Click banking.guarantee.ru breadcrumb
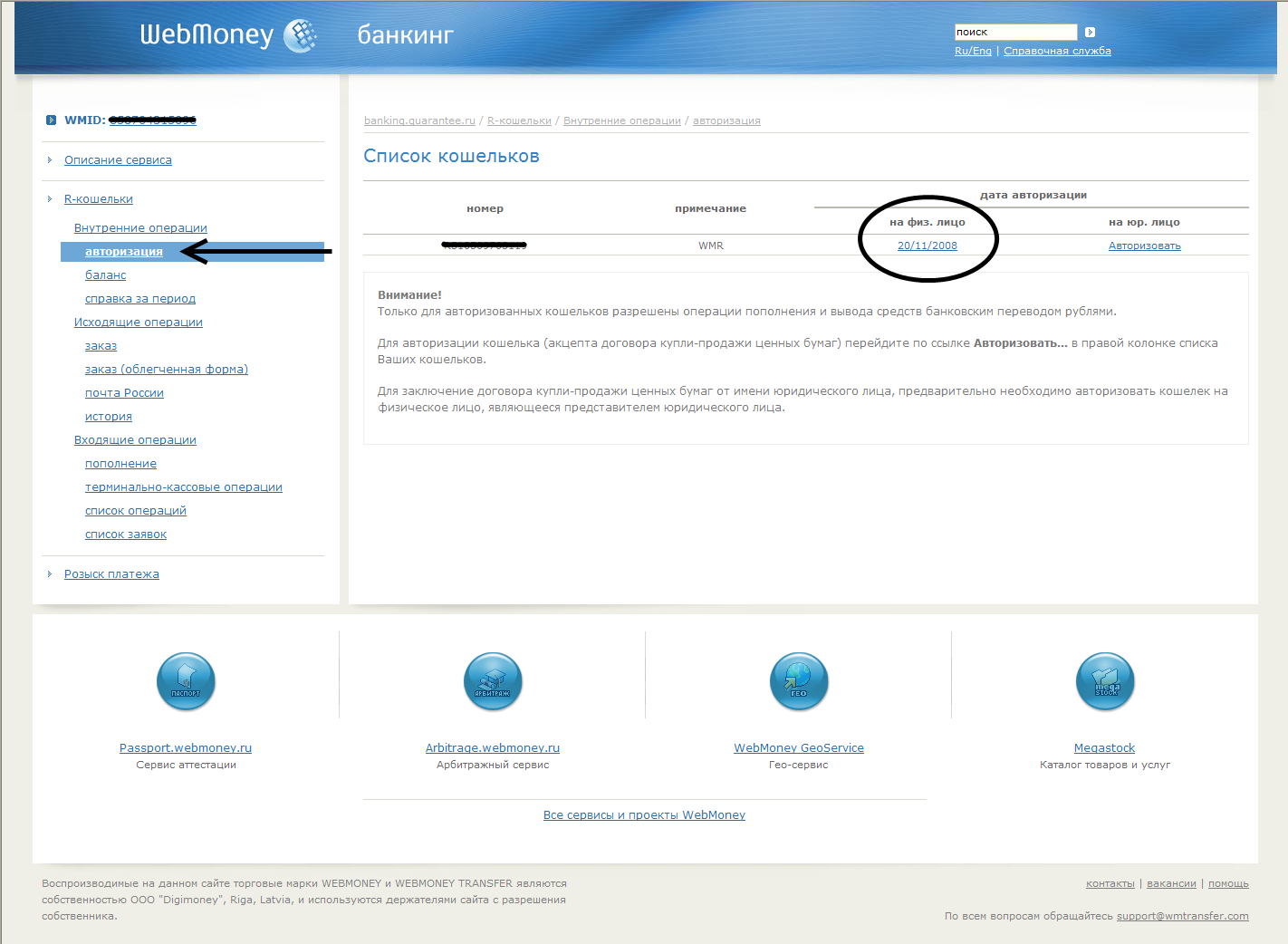 click(x=419, y=120)
